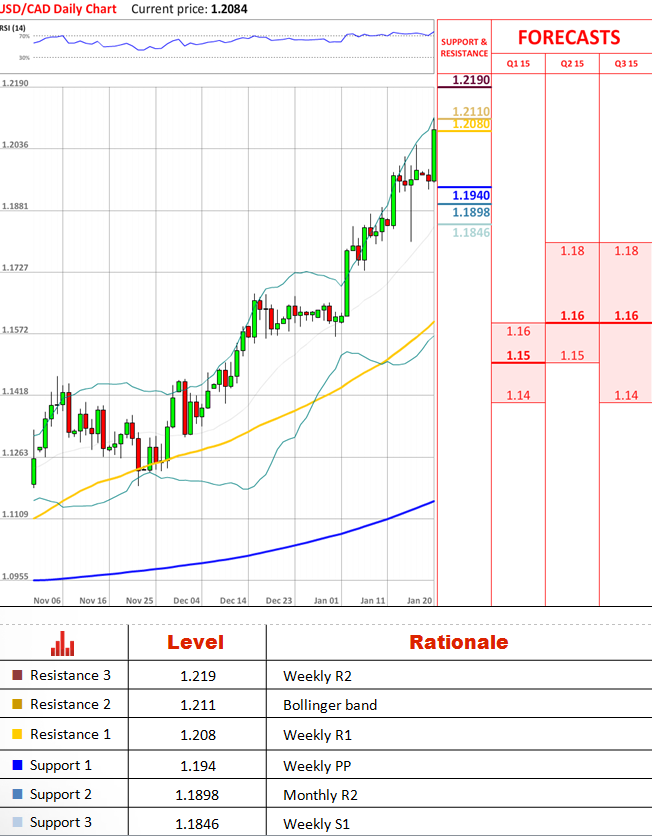Click the 'Q2 15' forecast column header
This screenshot has width=652, height=836.
point(572,63)
